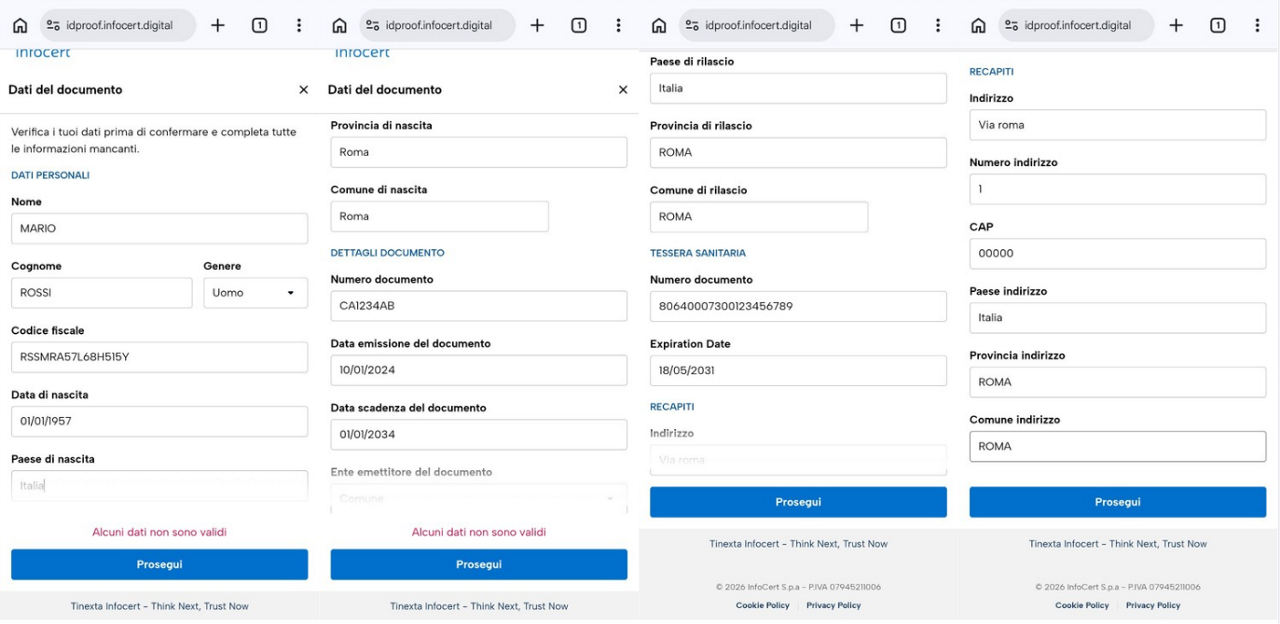Close the dialog above Provincia di nascita

623,90
